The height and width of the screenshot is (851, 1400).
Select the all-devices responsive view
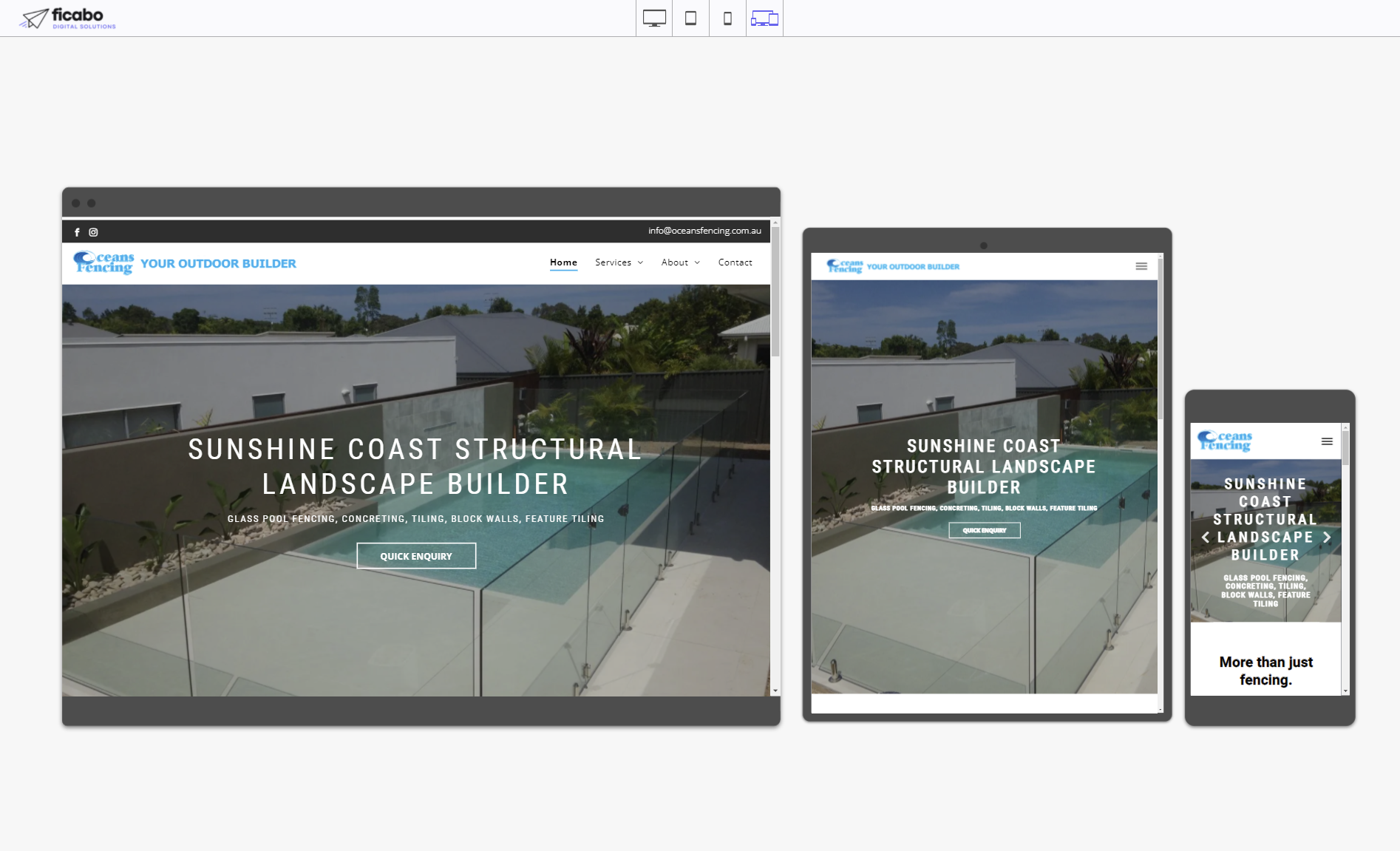(764, 18)
